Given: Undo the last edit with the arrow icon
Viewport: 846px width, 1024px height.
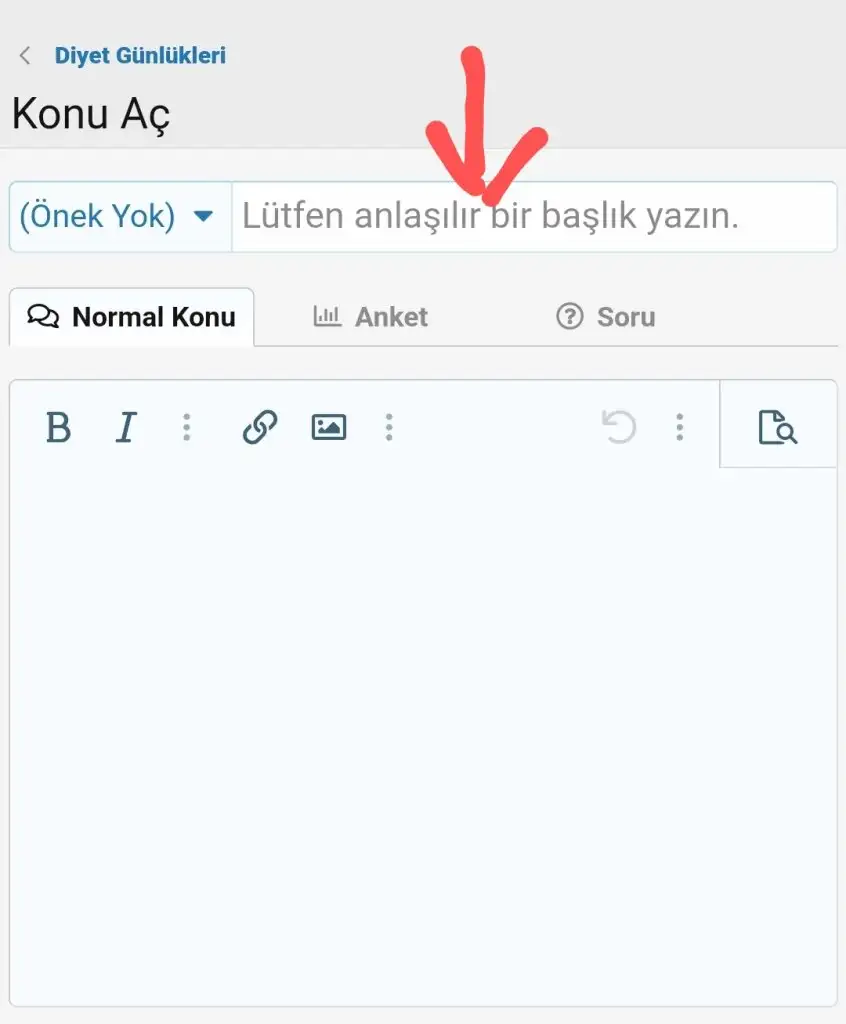Looking at the screenshot, I should tap(619, 428).
